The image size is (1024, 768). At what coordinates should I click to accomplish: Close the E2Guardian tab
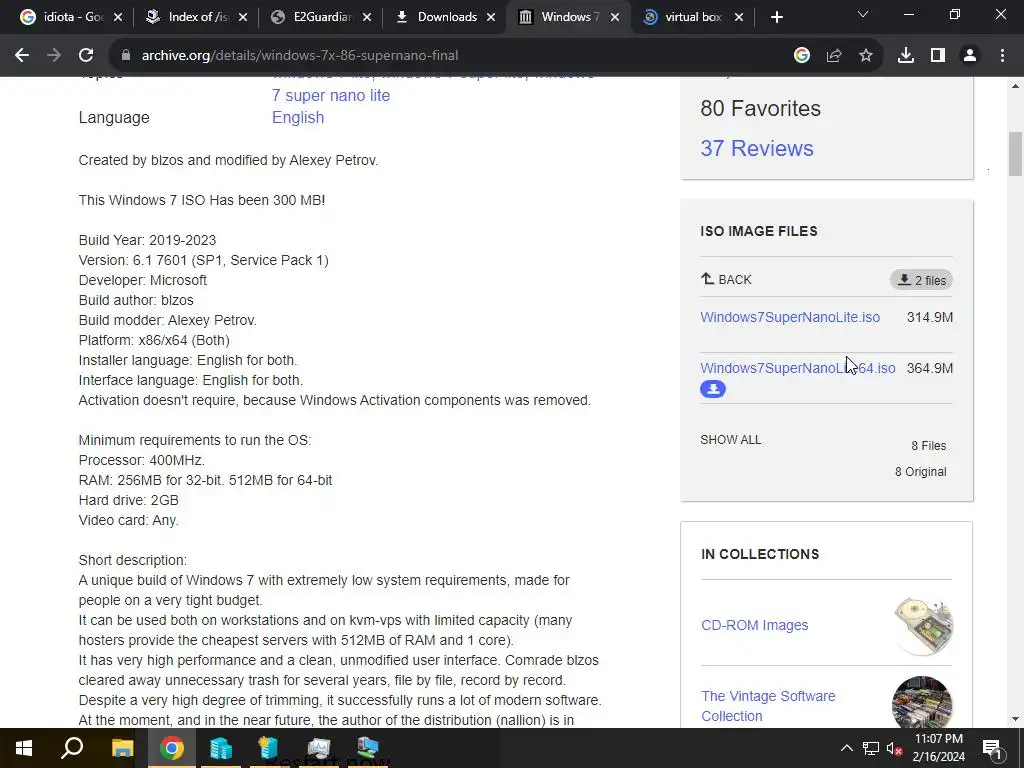click(367, 18)
